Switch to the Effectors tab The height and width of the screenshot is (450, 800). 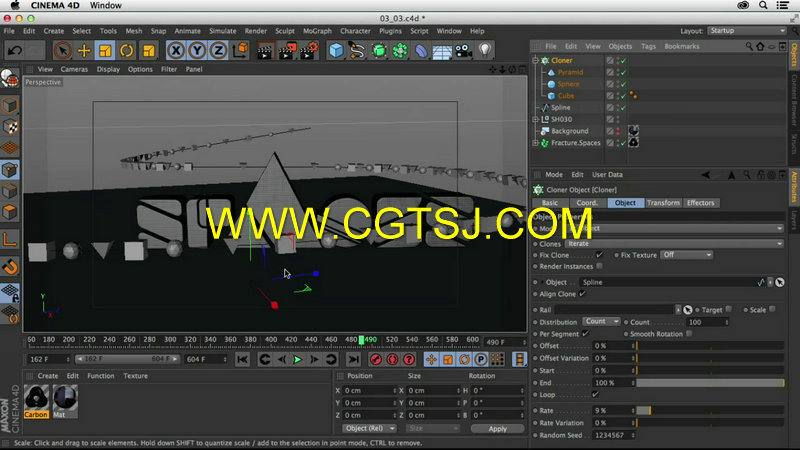tap(701, 203)
